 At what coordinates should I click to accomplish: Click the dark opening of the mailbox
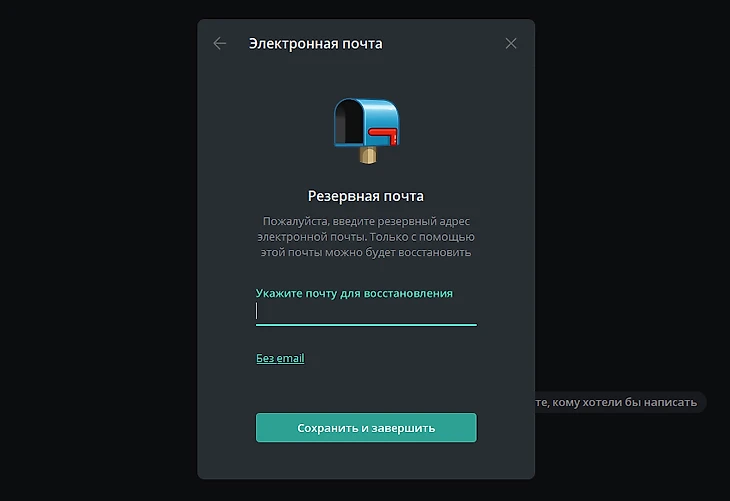[348, 124]
